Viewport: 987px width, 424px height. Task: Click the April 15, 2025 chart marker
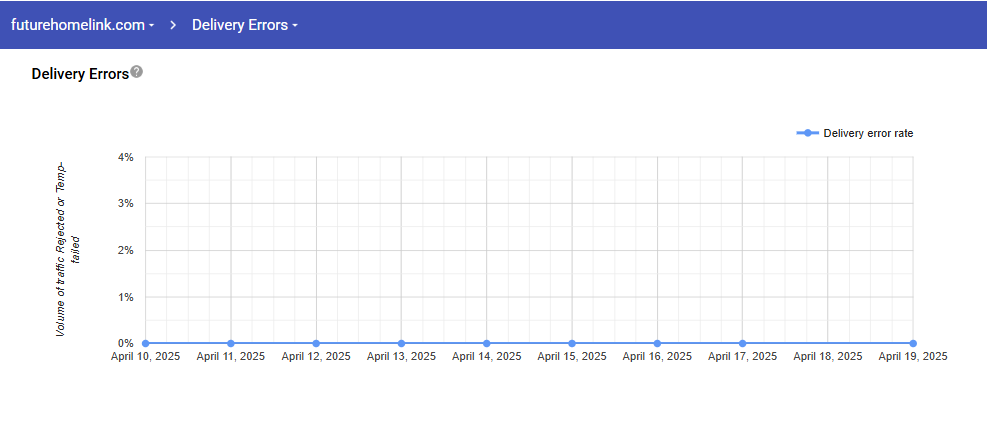[572, 343]
